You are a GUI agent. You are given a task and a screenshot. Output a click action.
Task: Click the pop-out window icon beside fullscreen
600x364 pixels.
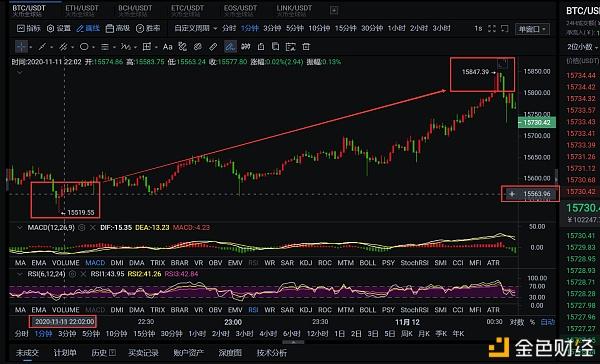505,28
